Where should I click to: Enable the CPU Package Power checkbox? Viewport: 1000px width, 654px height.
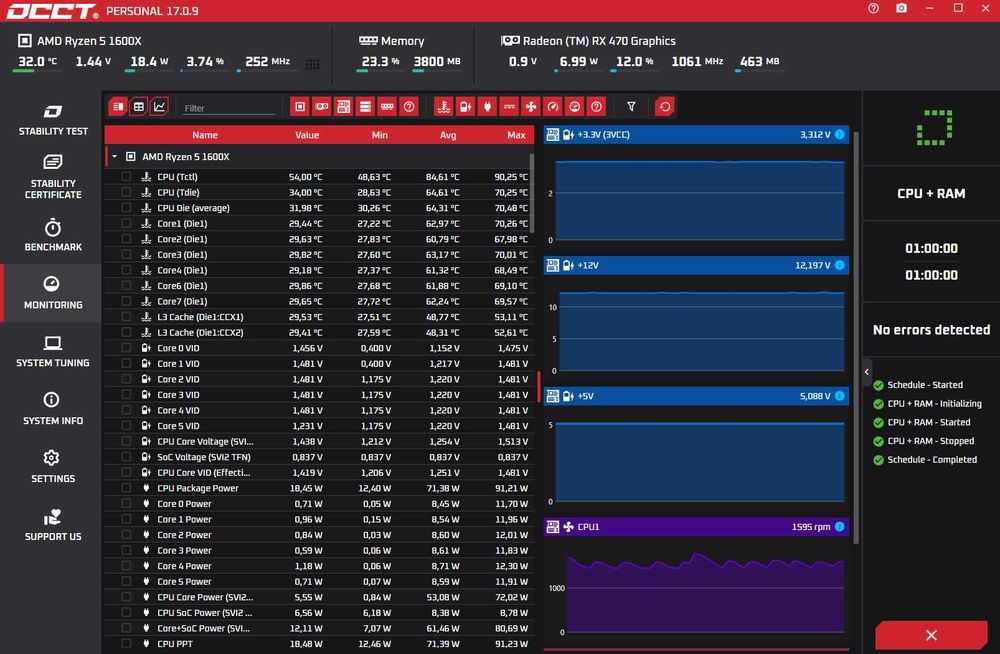point(126,488)
